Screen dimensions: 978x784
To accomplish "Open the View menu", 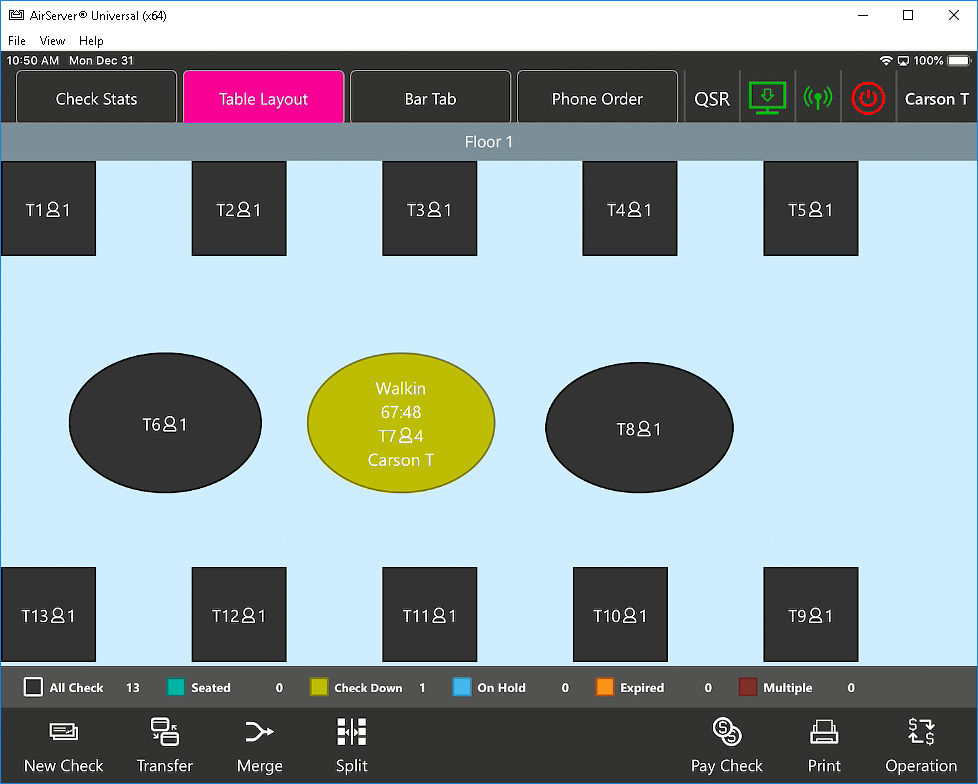I will pyautogui.click(x=52, y=41).
